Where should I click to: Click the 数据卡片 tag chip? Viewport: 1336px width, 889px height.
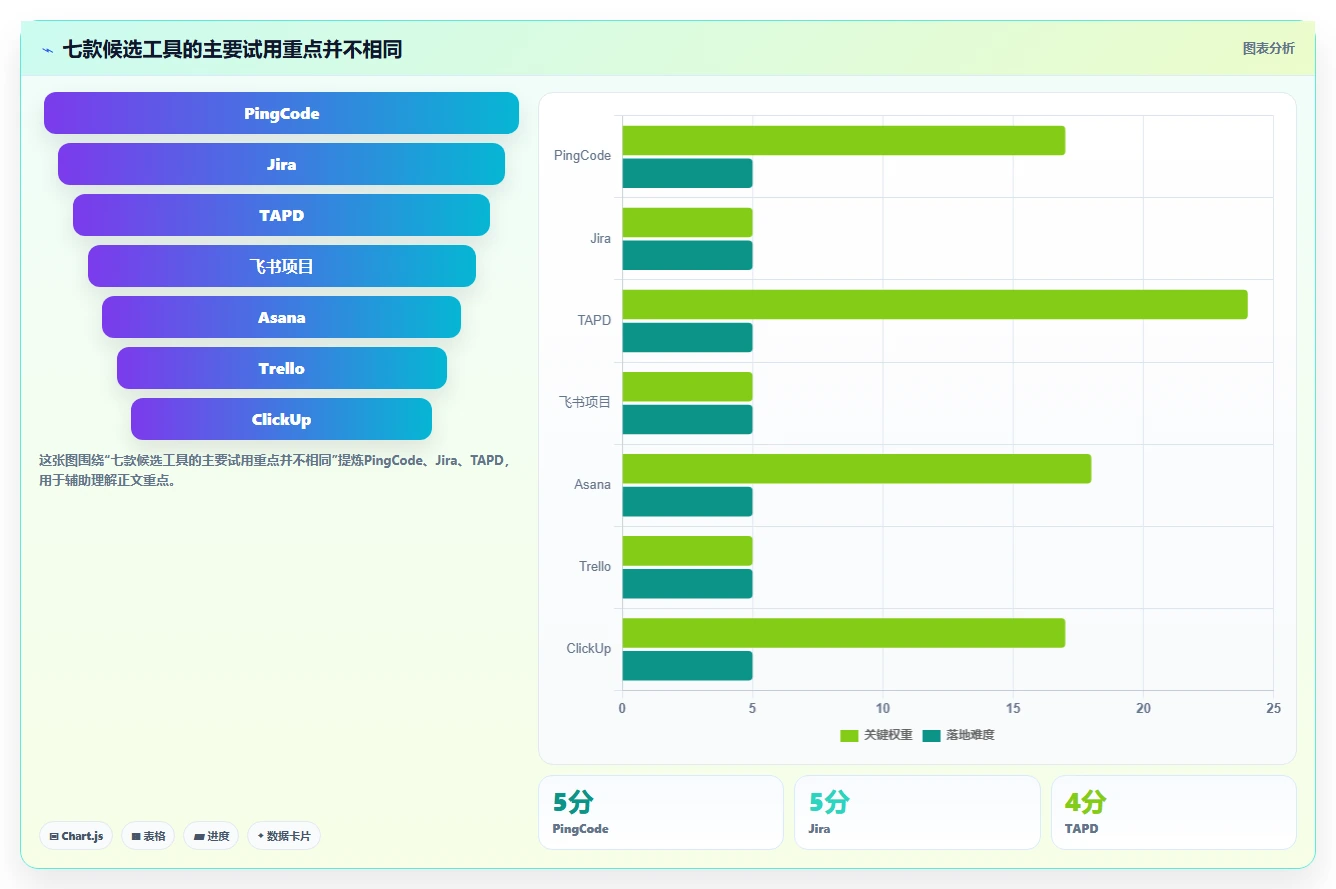pyautogui.click(x=284, y=836)
